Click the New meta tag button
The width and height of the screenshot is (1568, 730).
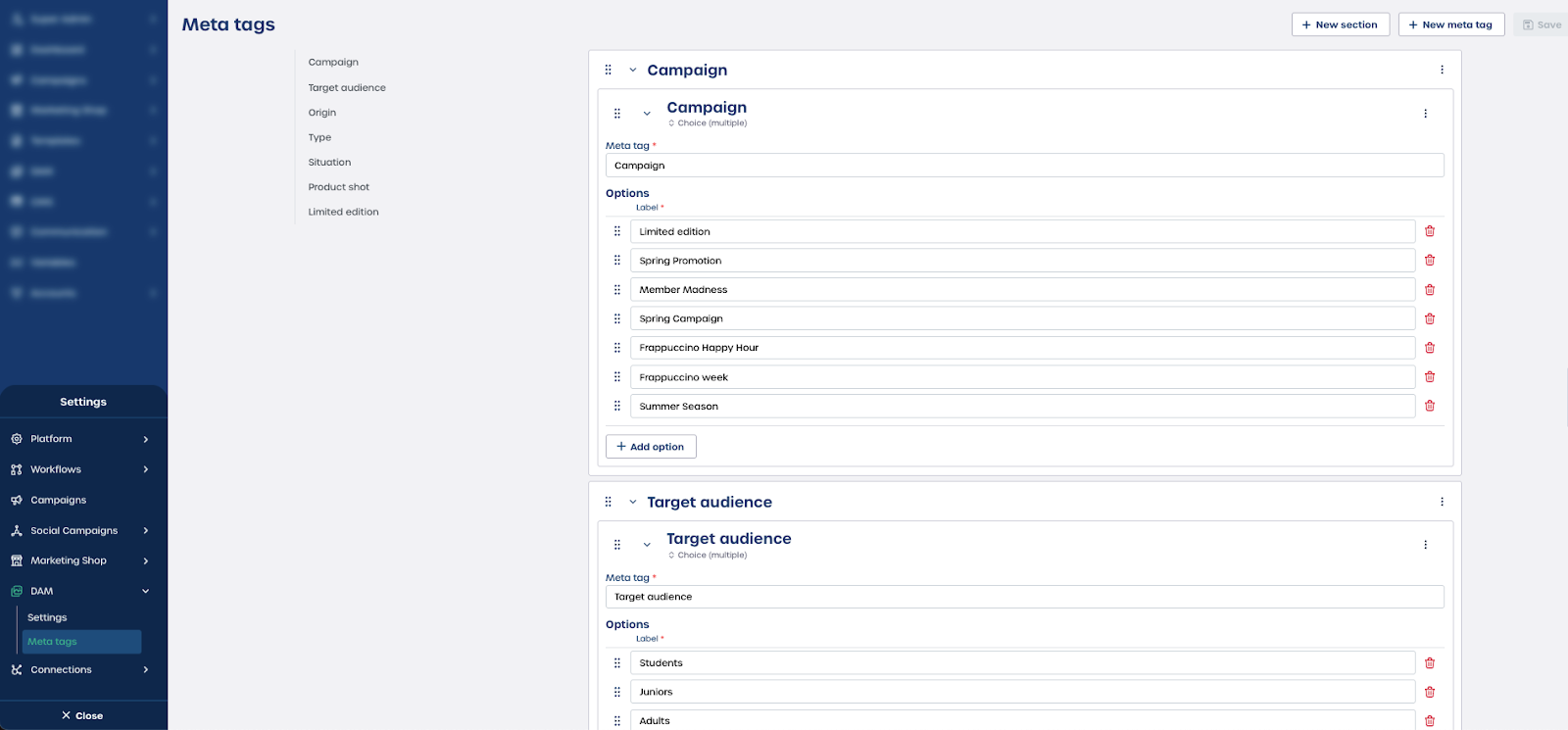[1450, 24]
